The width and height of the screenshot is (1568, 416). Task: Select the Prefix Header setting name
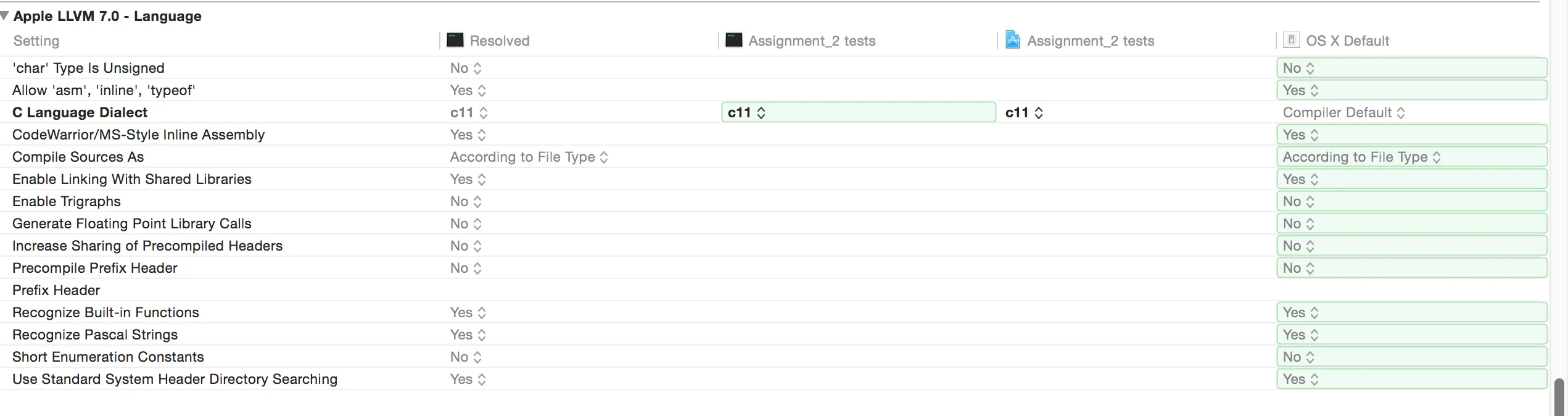coord(56,290)
